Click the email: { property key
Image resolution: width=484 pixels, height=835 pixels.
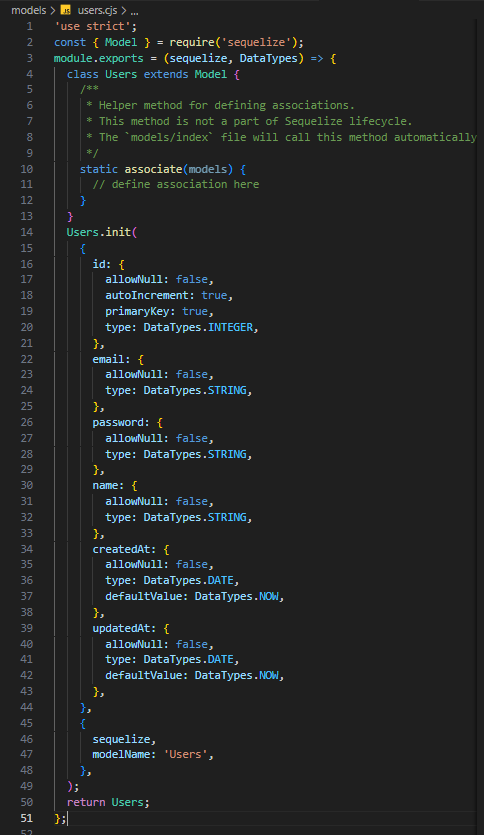coord(118,359)
